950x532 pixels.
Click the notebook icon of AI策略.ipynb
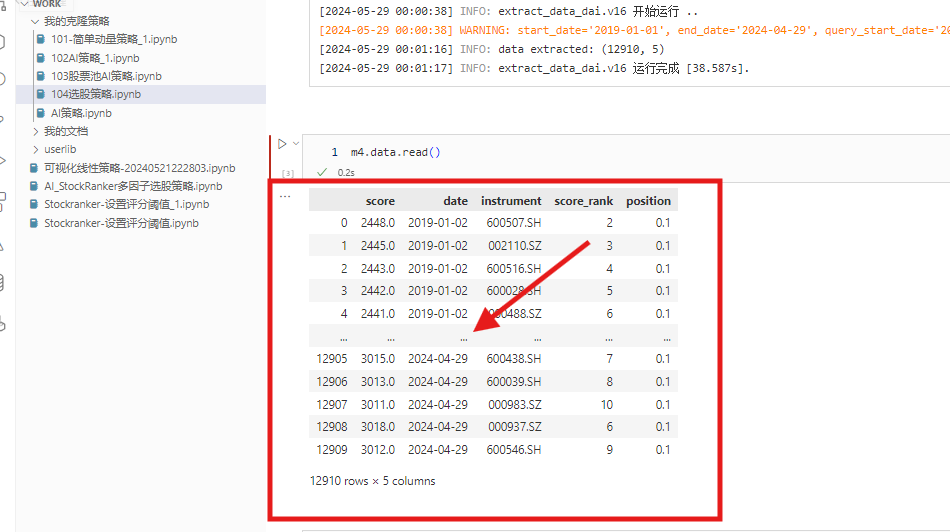(40, 113)
